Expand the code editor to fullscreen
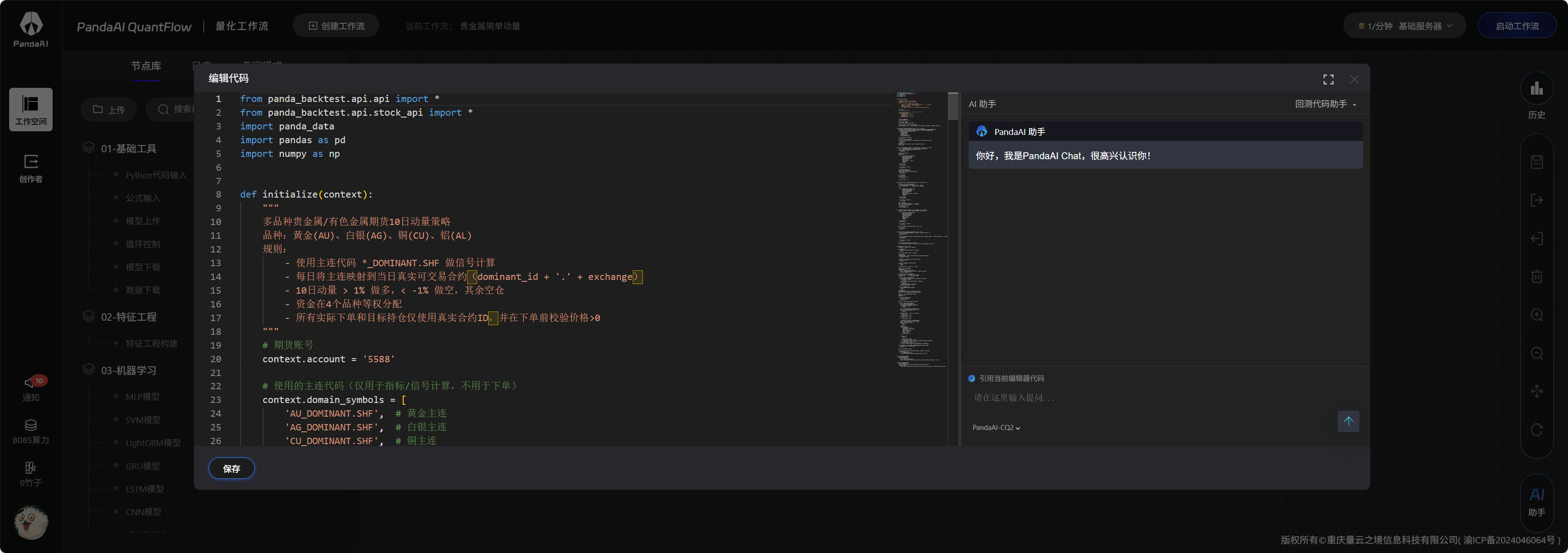Screen dimensions: 1568x553 (1328, 79)
